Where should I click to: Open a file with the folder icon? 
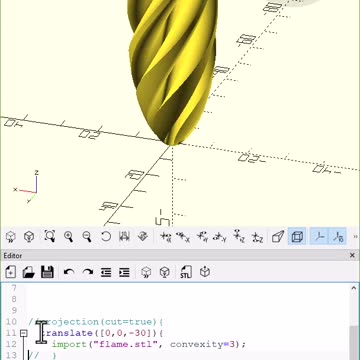[x=29, y=272]
